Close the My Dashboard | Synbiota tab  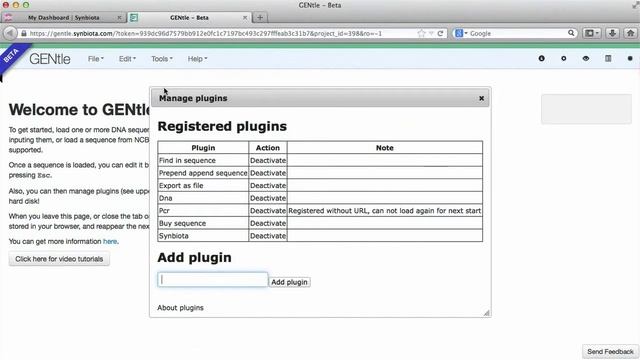119,18
